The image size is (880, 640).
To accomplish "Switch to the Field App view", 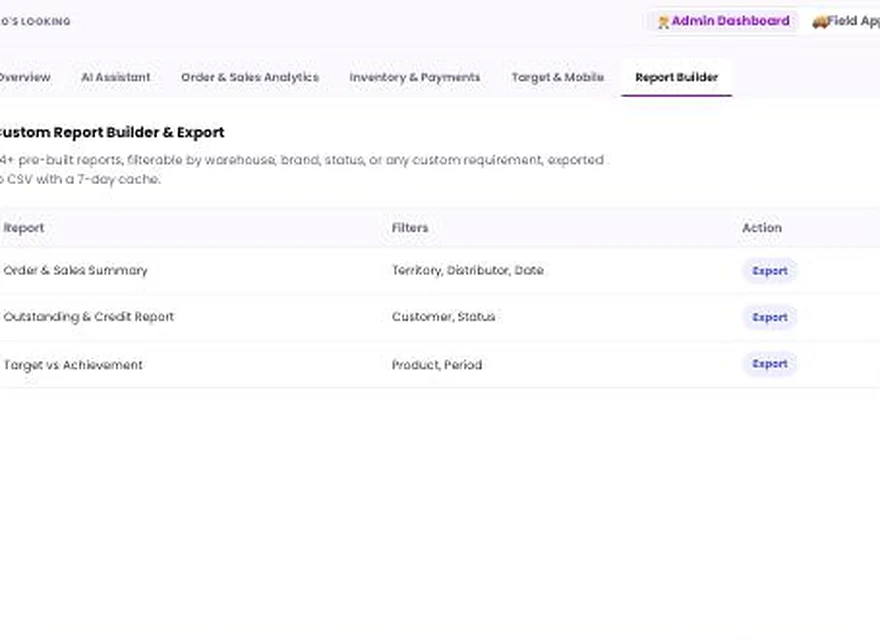I will coord(845,21).
